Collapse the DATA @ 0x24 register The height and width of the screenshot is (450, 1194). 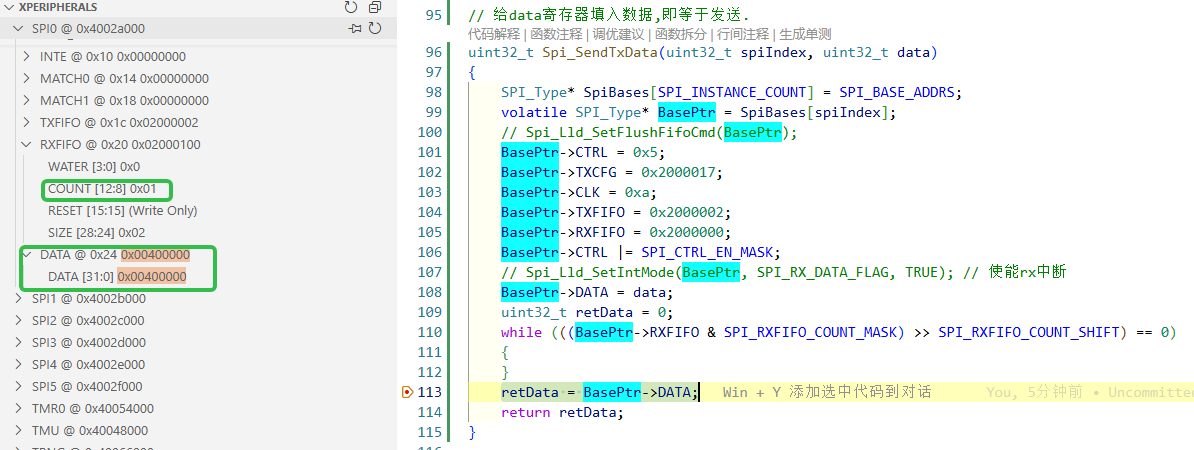click(27, 254)
